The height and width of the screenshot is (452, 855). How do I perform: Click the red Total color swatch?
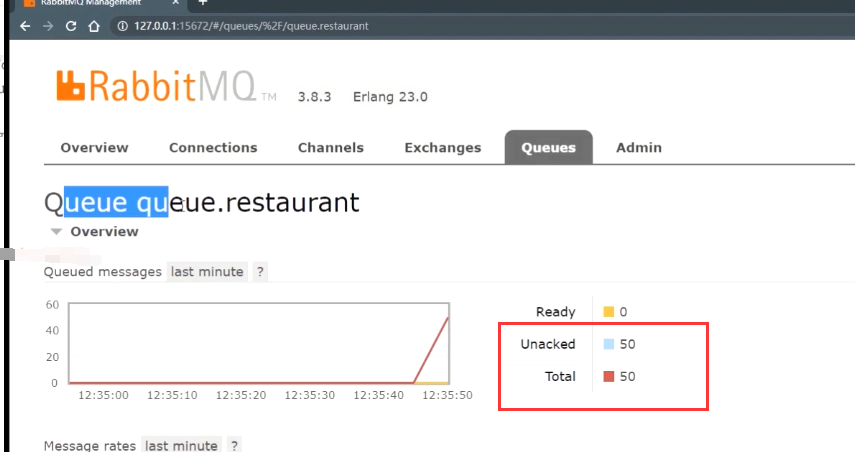click(x=609, y=376)
